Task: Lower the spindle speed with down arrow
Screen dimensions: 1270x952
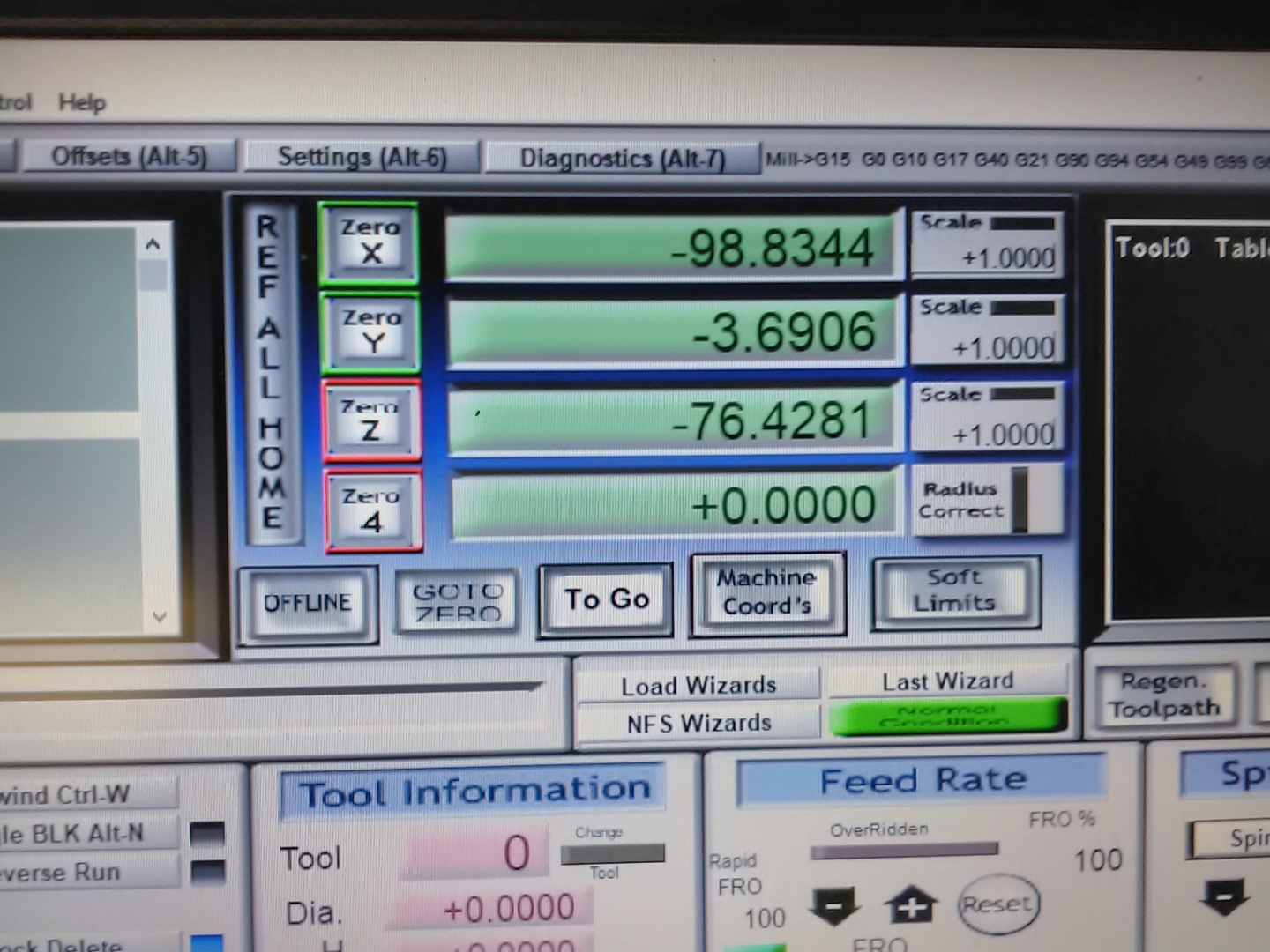Action: pyautogui.click(x=1225, y=897)
